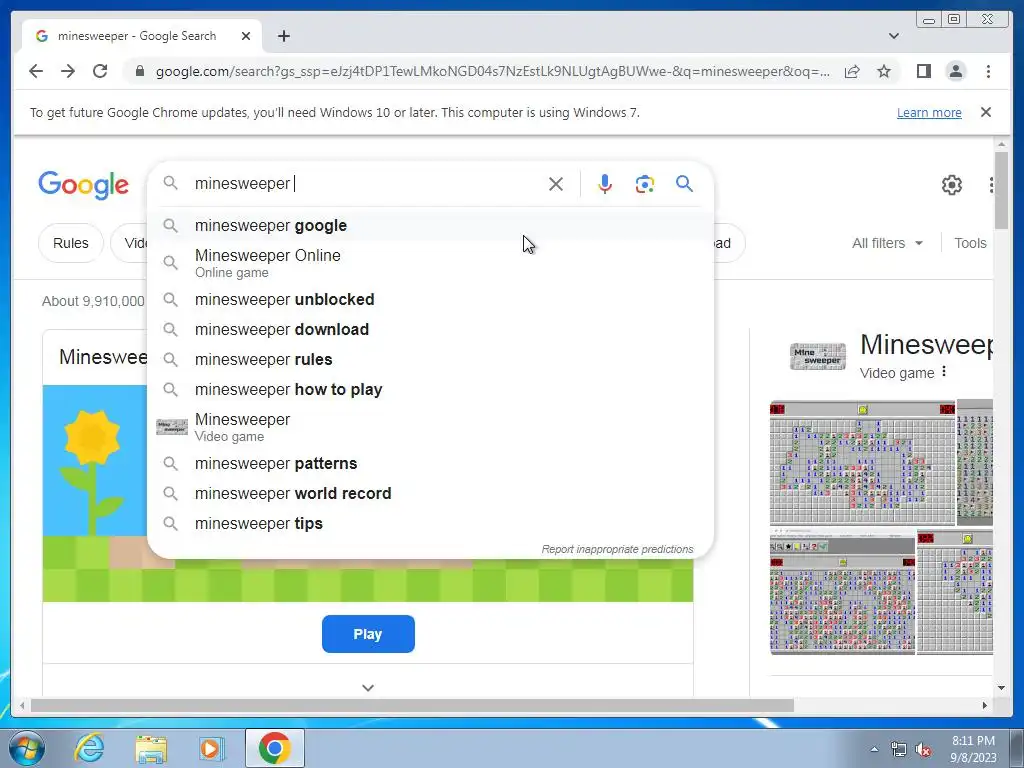This screenshot has width=1024, height=768.
Task: Select the Rules filter chip
Action: click(x=71, y=243)
